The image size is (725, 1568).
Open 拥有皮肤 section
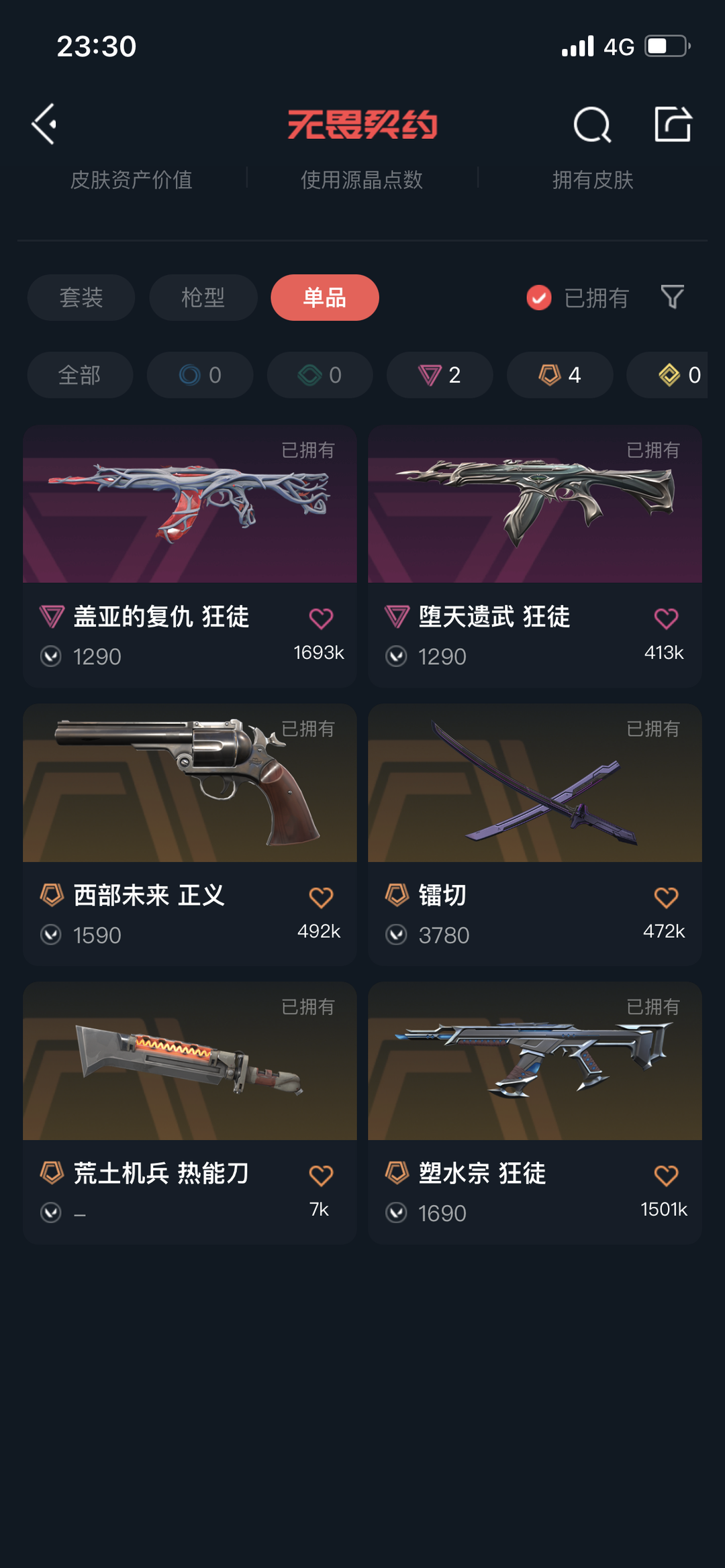(x=593, y=180)
